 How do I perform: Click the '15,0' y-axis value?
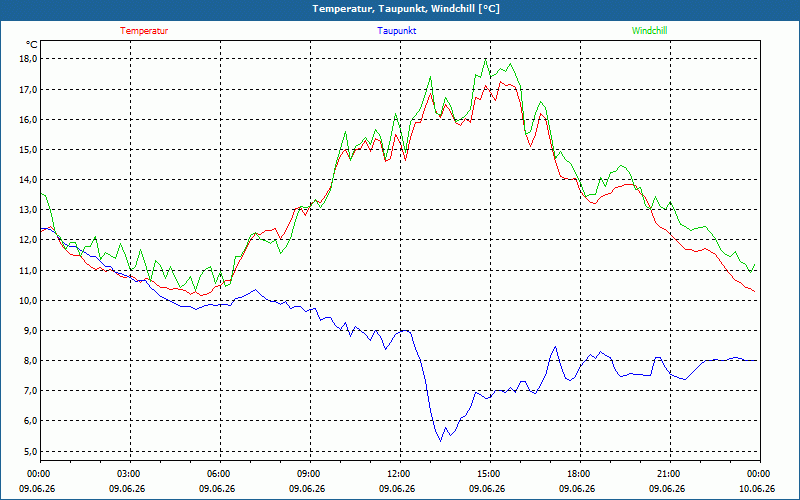click(29, 149)
